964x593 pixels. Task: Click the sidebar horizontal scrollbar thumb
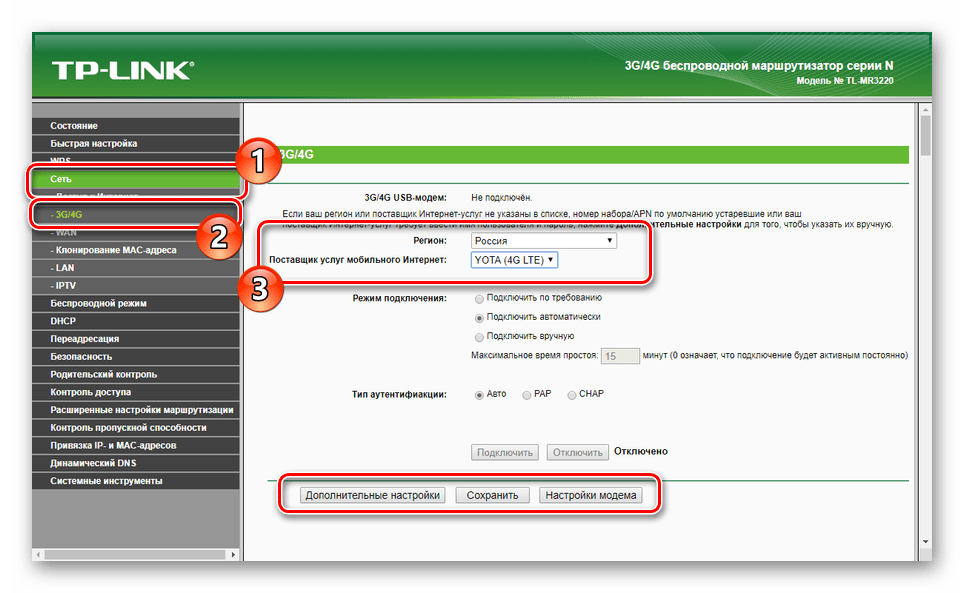(x=135, y=554)
